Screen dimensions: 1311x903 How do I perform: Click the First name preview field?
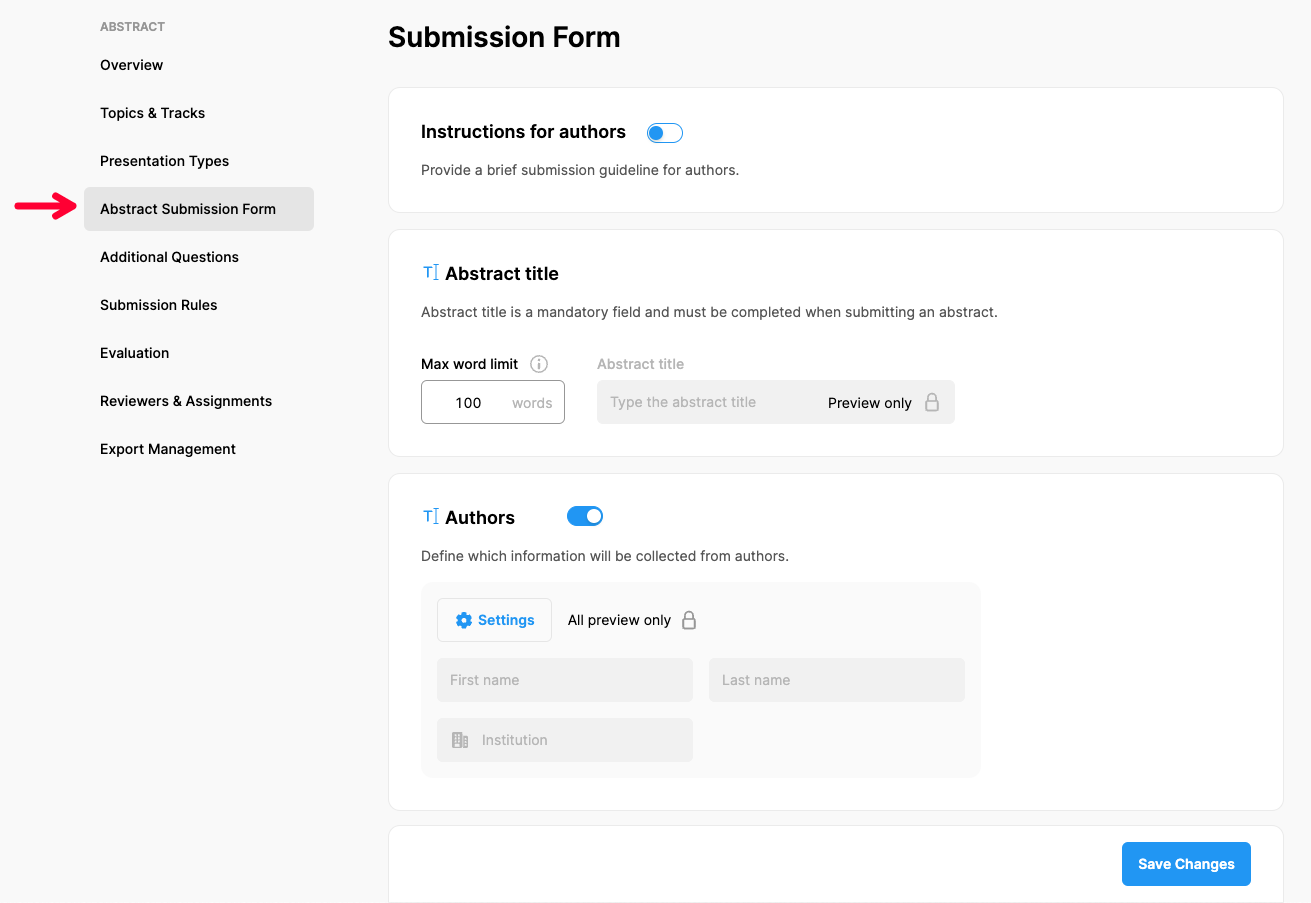coord(564,680)
